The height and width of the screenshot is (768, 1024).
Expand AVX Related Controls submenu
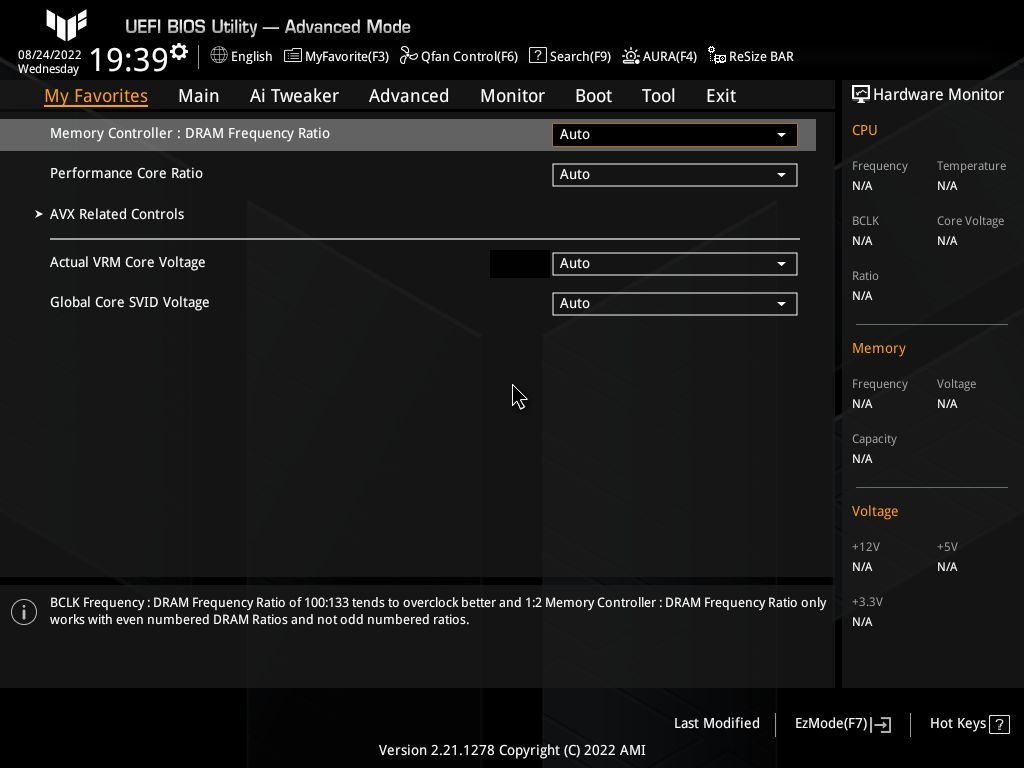click(x=117, y=214)
